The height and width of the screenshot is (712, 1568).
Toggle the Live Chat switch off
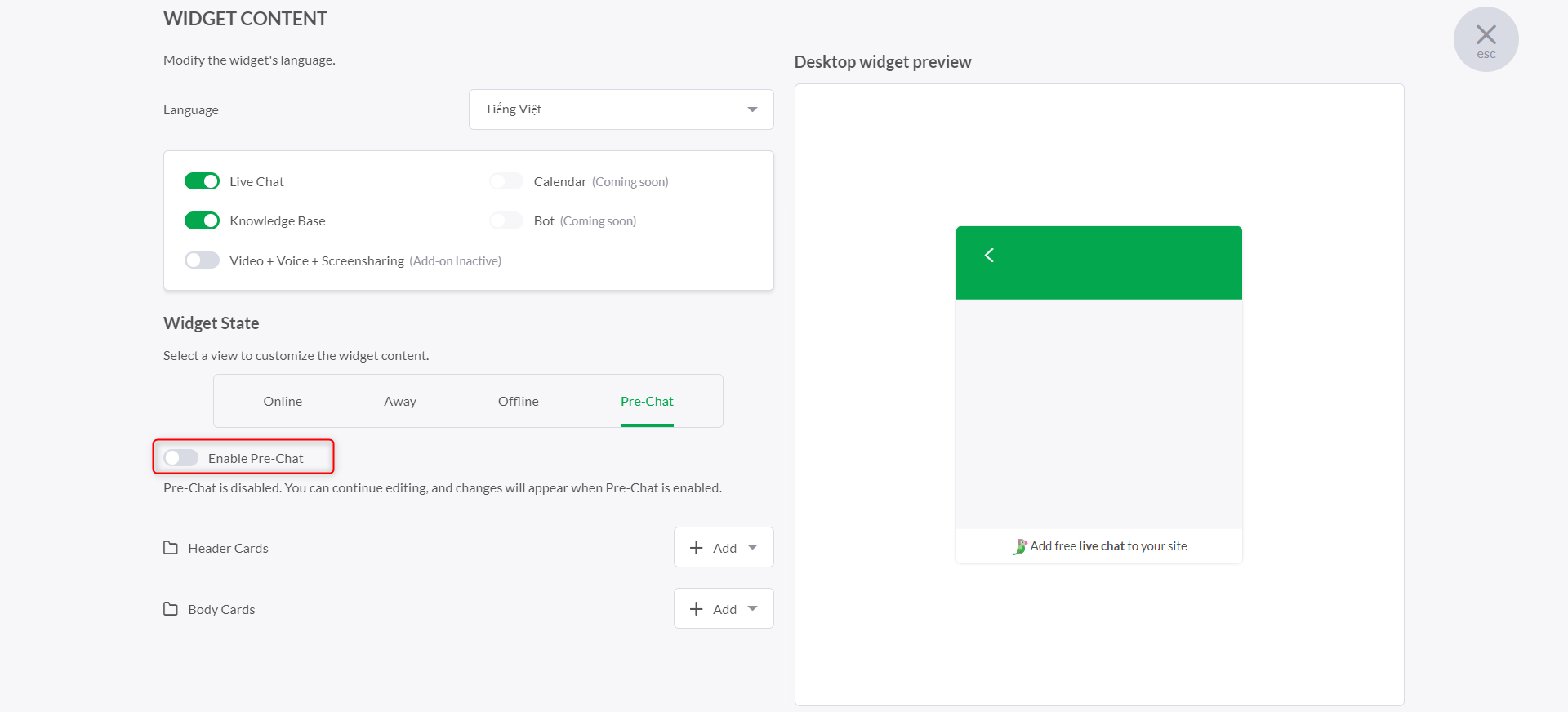point(202,181)
